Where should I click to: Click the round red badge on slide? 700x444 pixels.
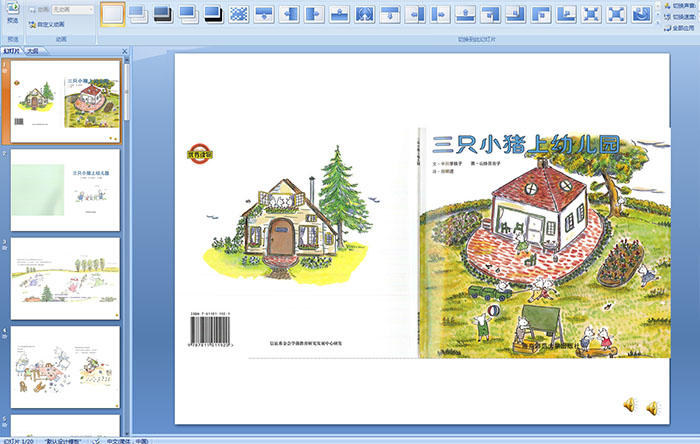coord(200,154)
